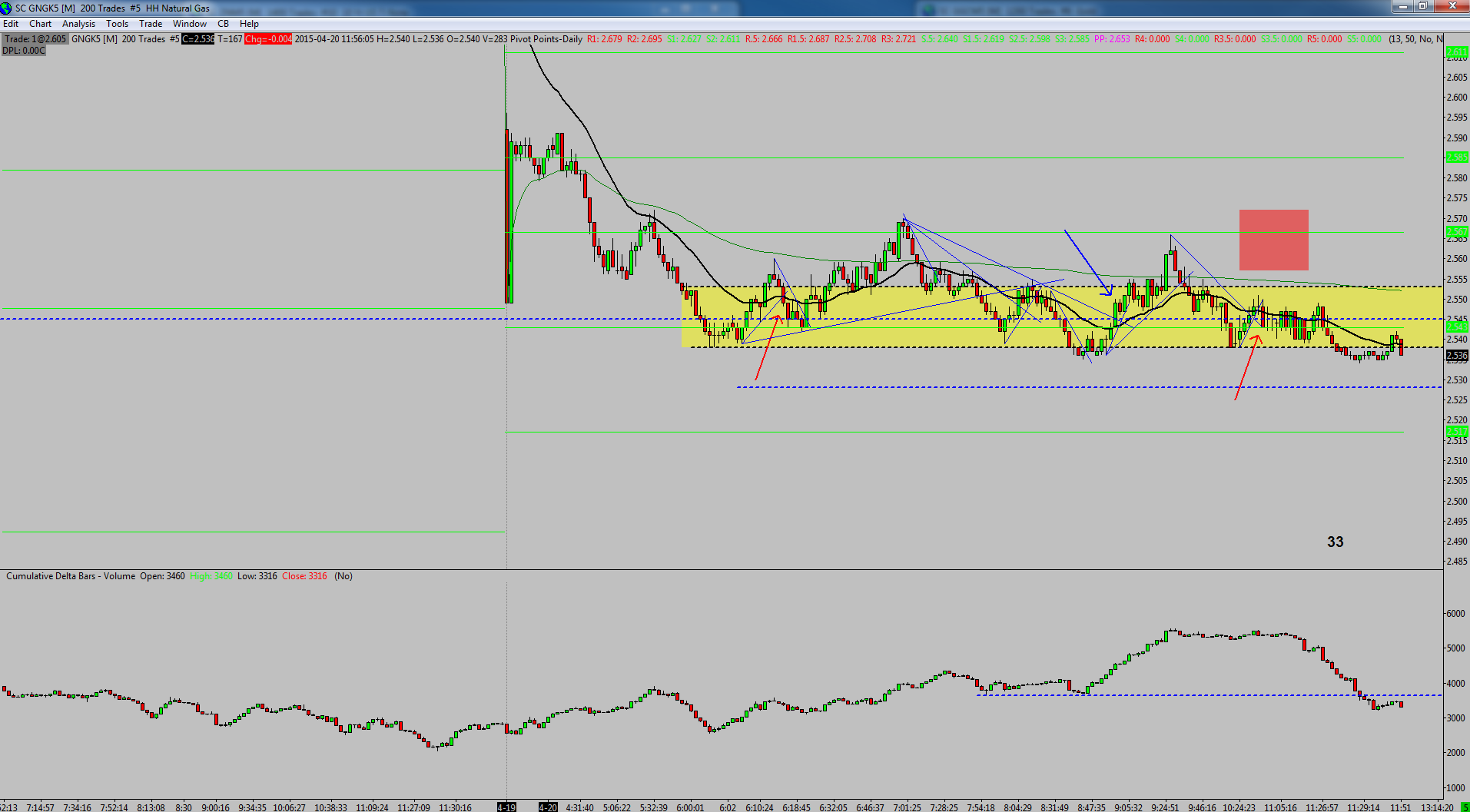
Task: Click the 'DPL: 0.00C' daily profit label
Action: point(24,51)
